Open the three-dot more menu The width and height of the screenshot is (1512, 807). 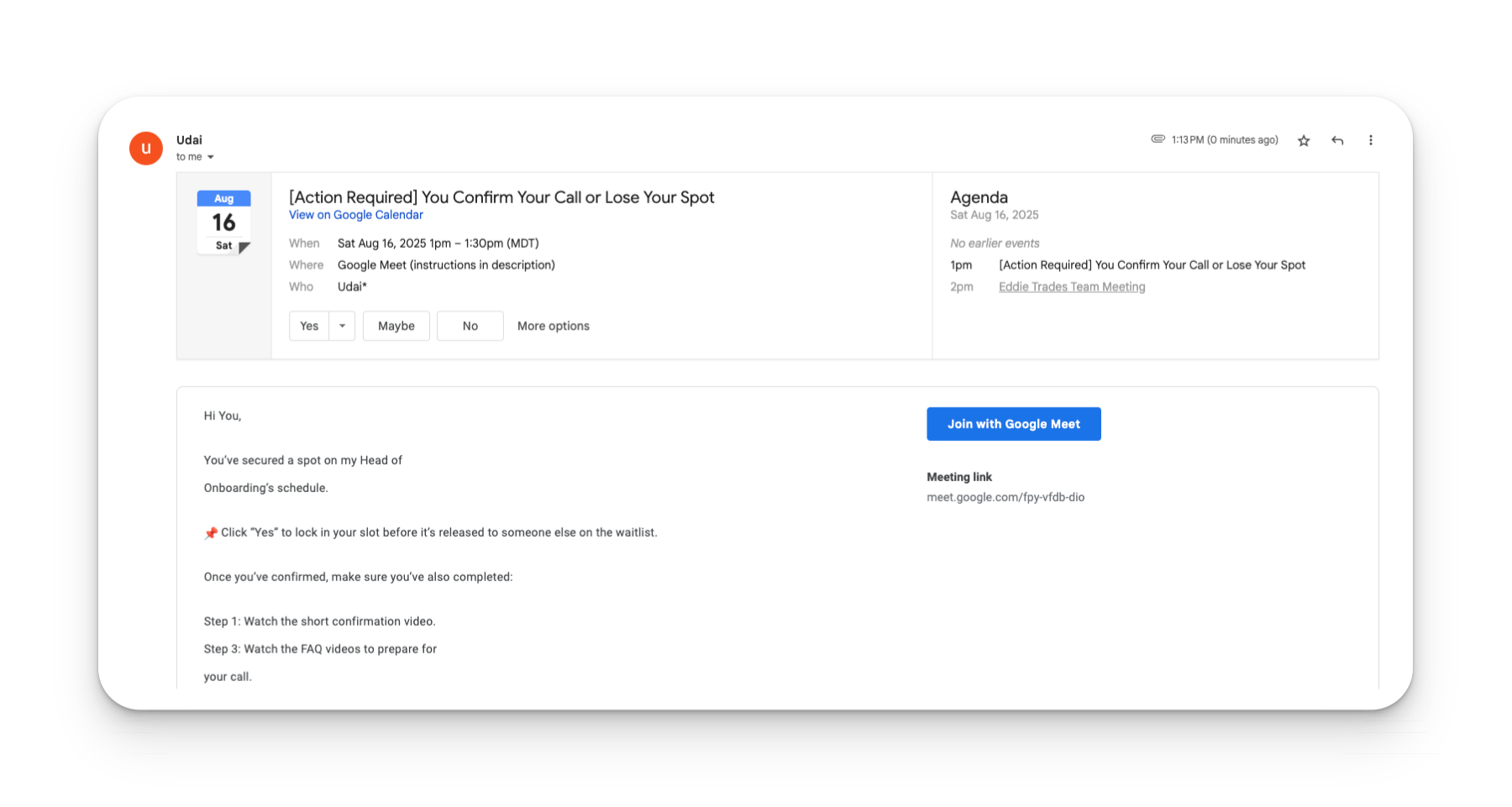[1371, 140]
